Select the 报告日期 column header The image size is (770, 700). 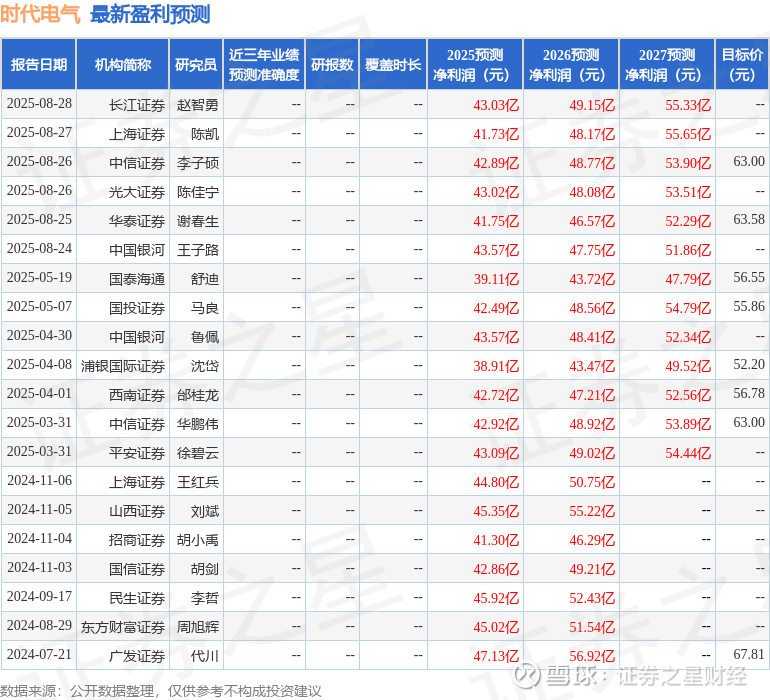pos(39,64)
